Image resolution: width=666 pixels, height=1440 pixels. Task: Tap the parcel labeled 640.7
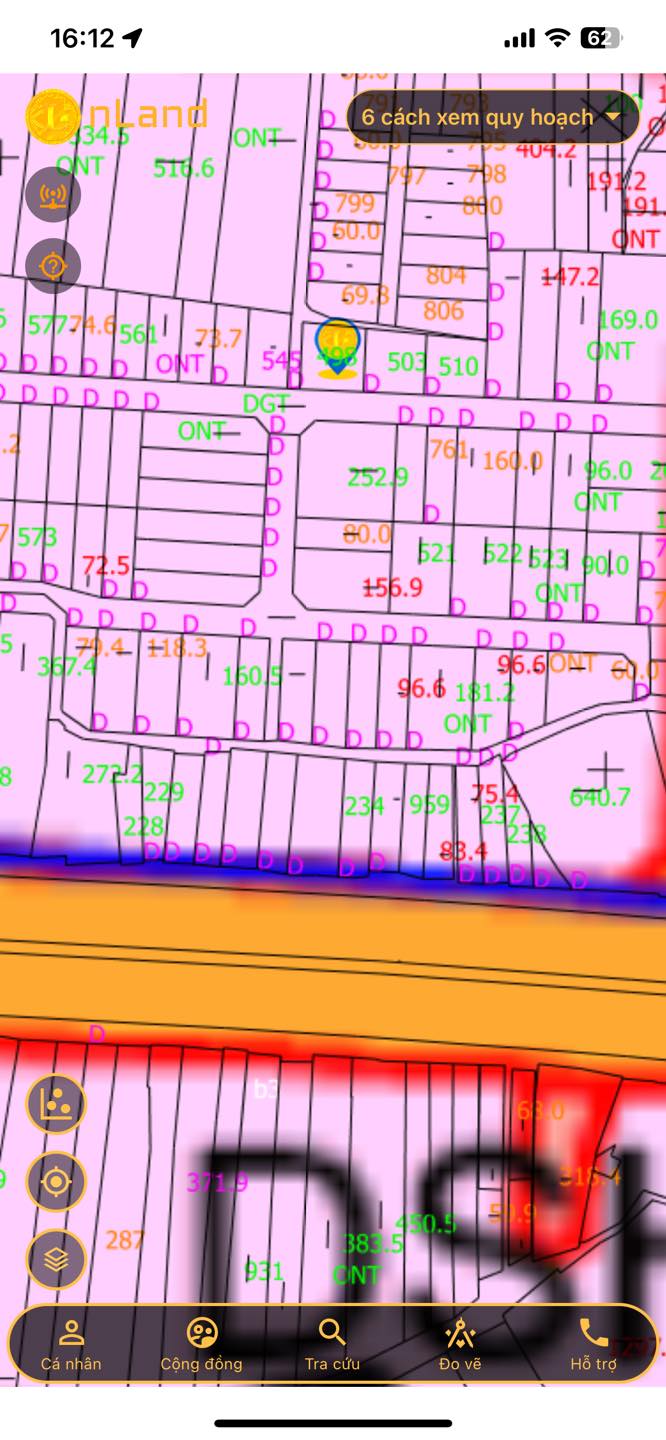click(600, 797)
